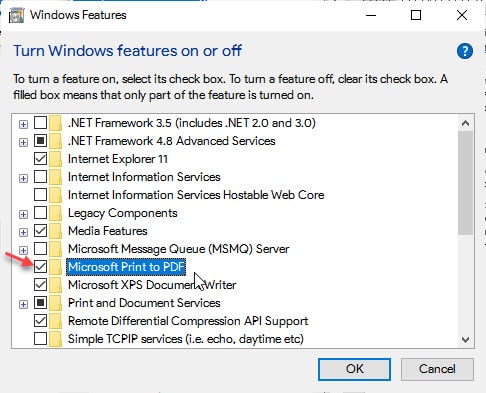
Task: Expand the Legacy Components node
Action: [x=23, y=214]
